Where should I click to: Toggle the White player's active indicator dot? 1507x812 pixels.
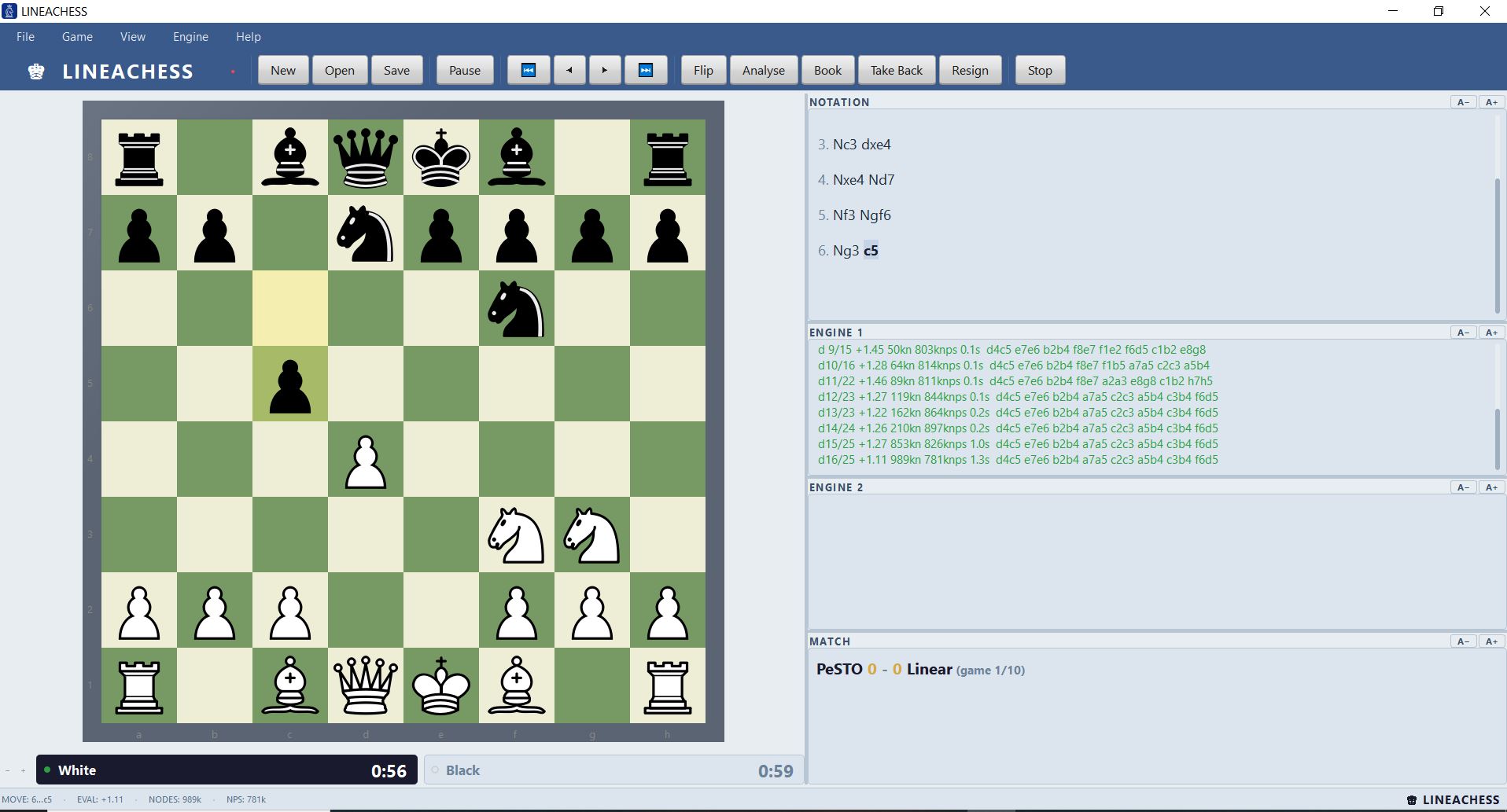(x=49, y=770)
